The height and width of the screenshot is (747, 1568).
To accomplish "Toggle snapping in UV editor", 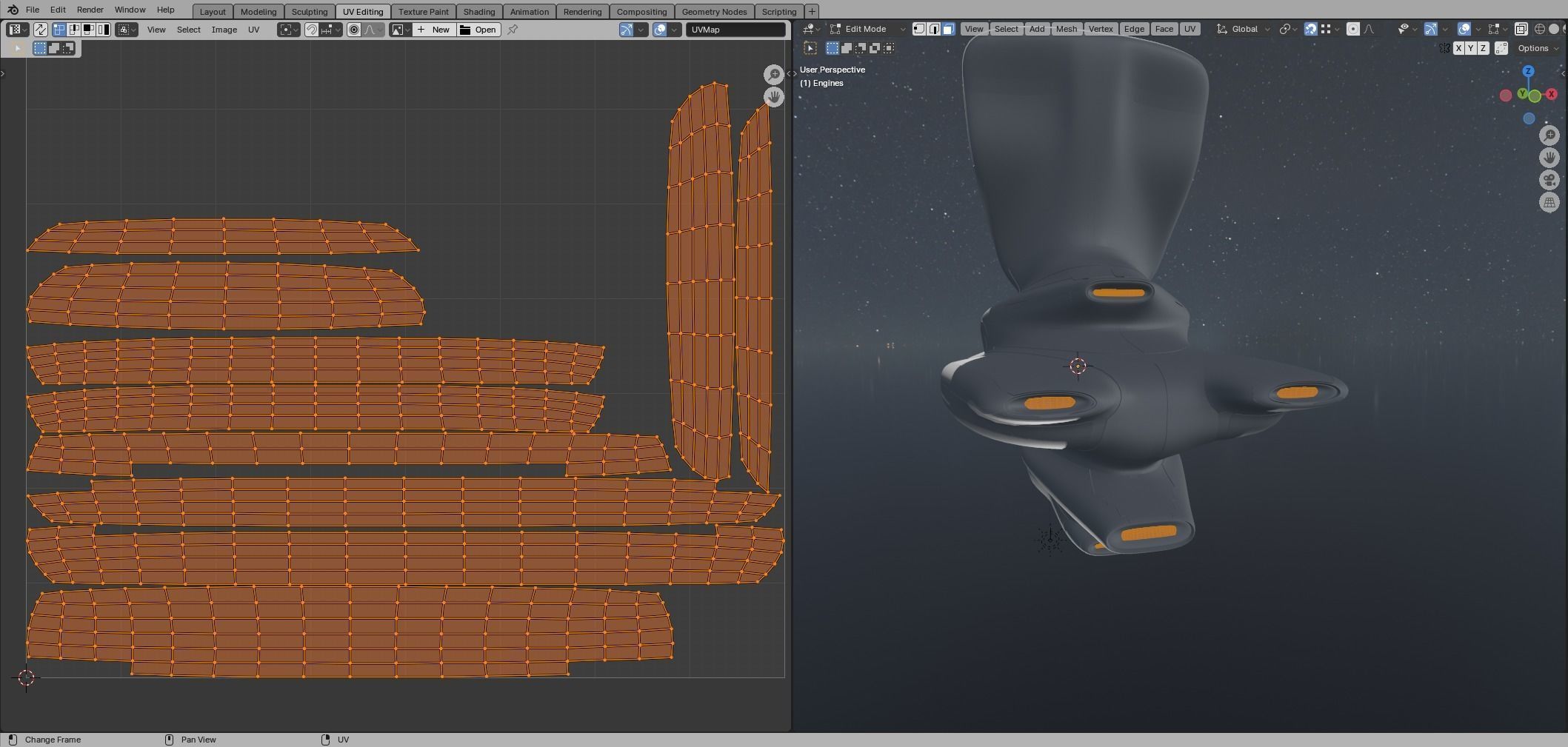I will (312, 30).
